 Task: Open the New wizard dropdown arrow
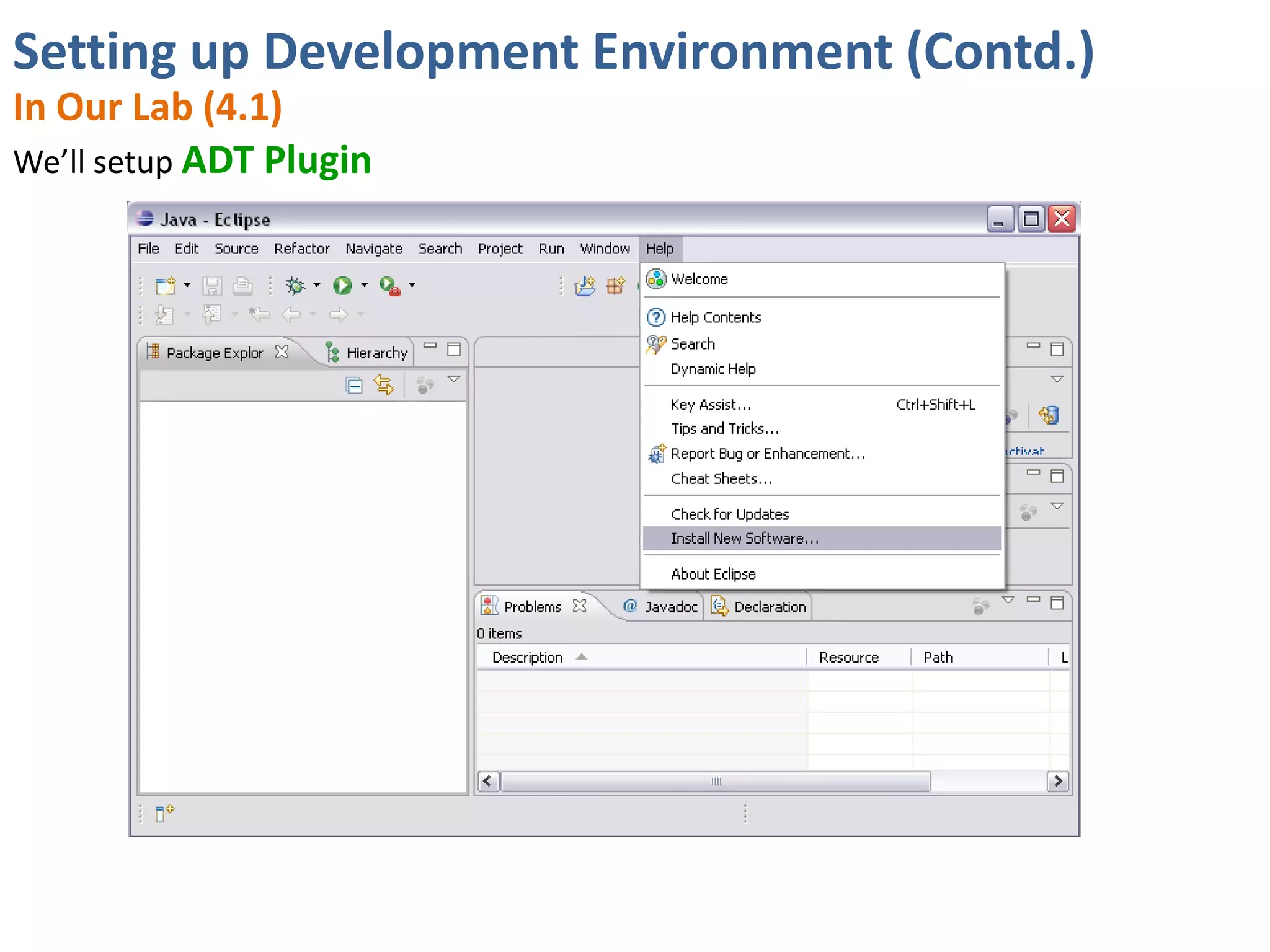(x=187, y=286)
